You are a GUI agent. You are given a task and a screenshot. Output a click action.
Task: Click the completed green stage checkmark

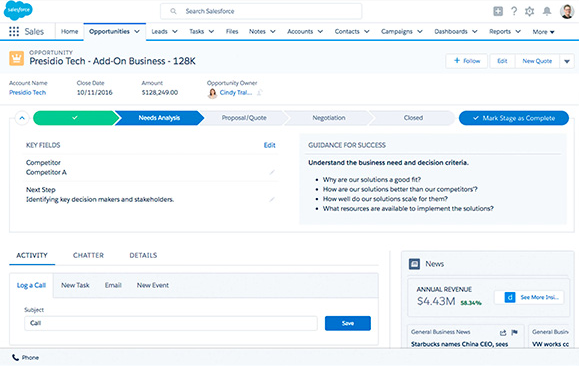click(x=75, y=118)
